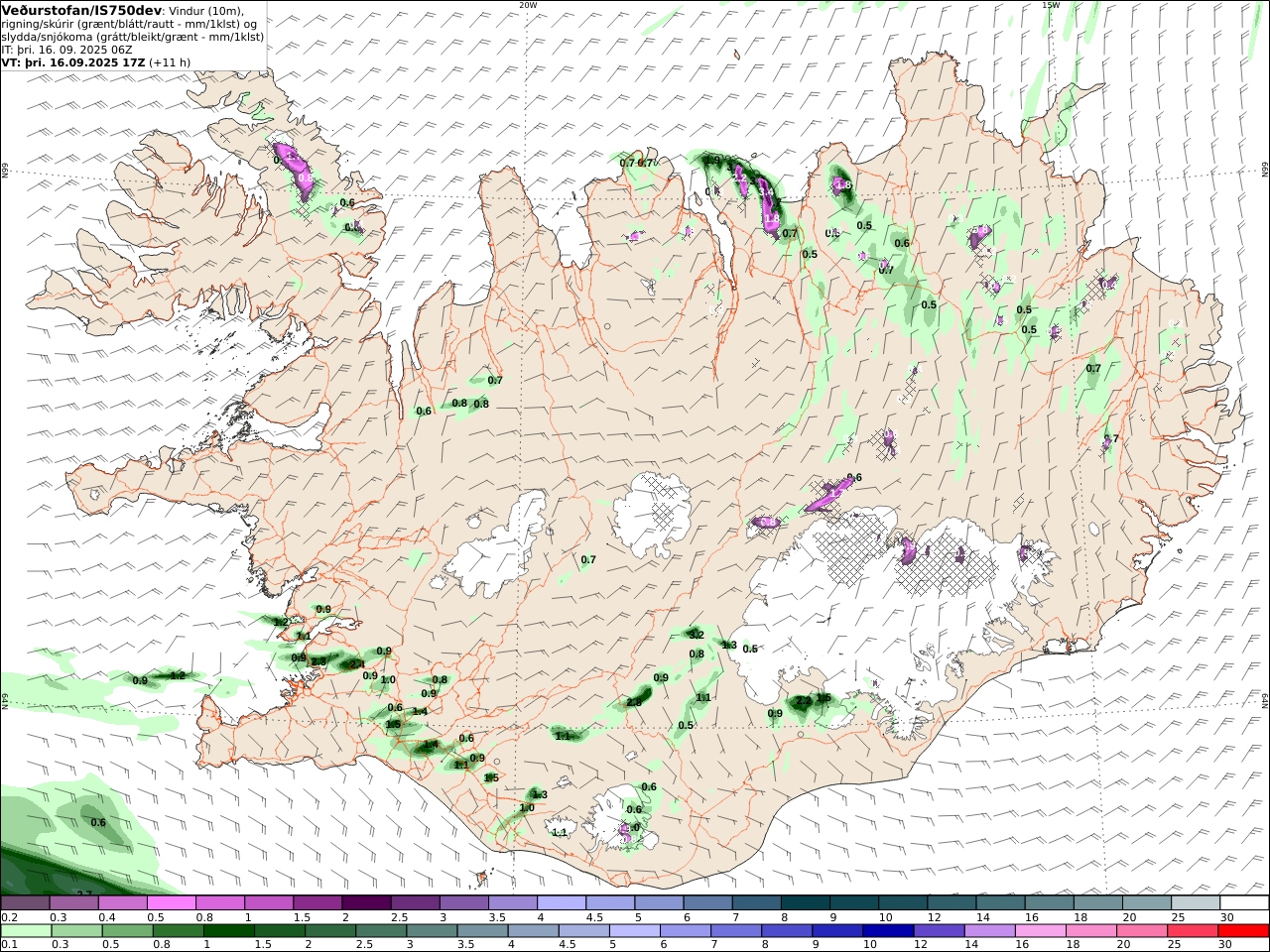The height and width of the screenshot is (952, 1270).
Task: Click the '2.4' precipitation value on the map
Action: [x=357, y=664]
